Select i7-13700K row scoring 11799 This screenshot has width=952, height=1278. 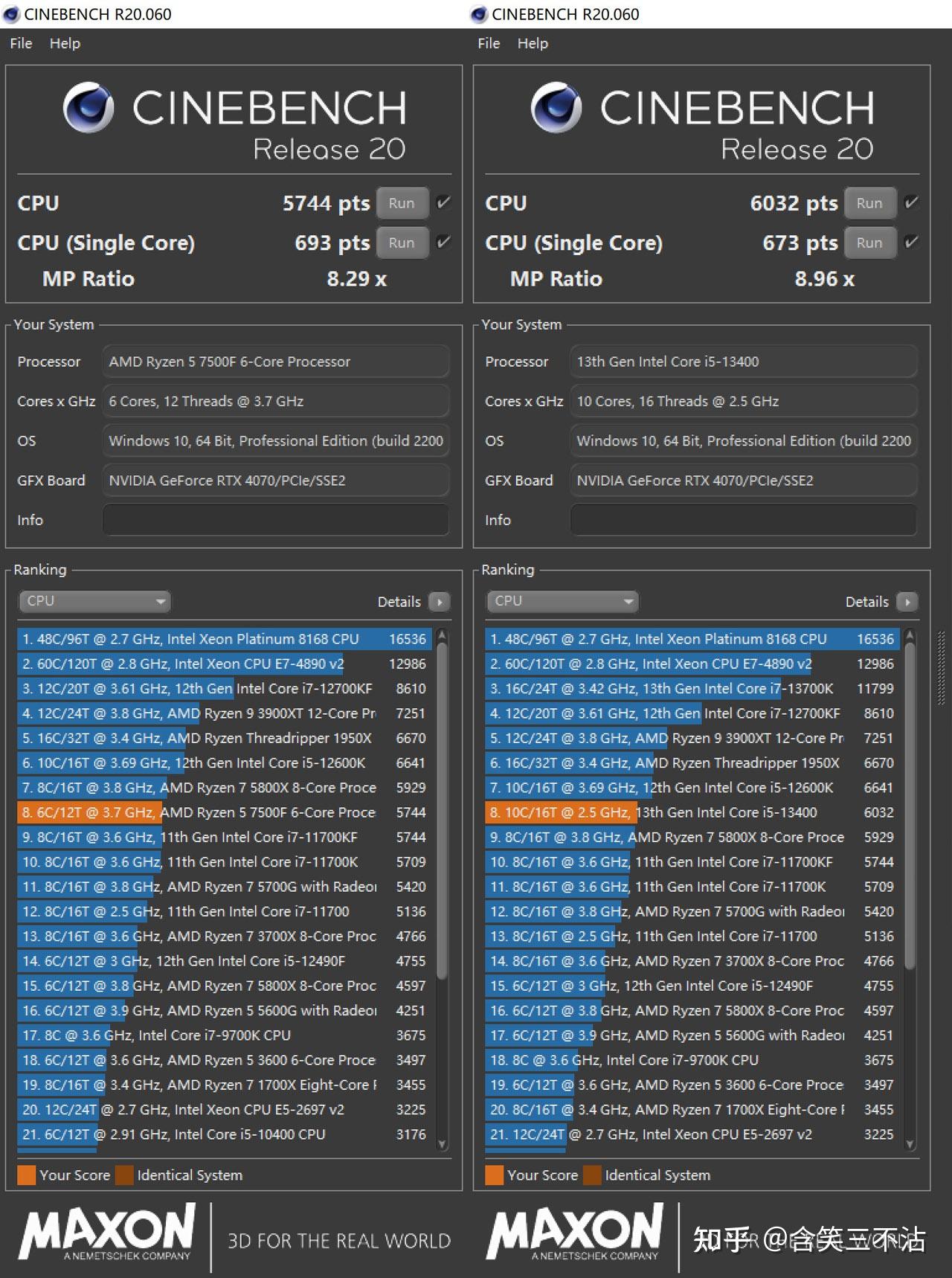[x=692, y=689]
